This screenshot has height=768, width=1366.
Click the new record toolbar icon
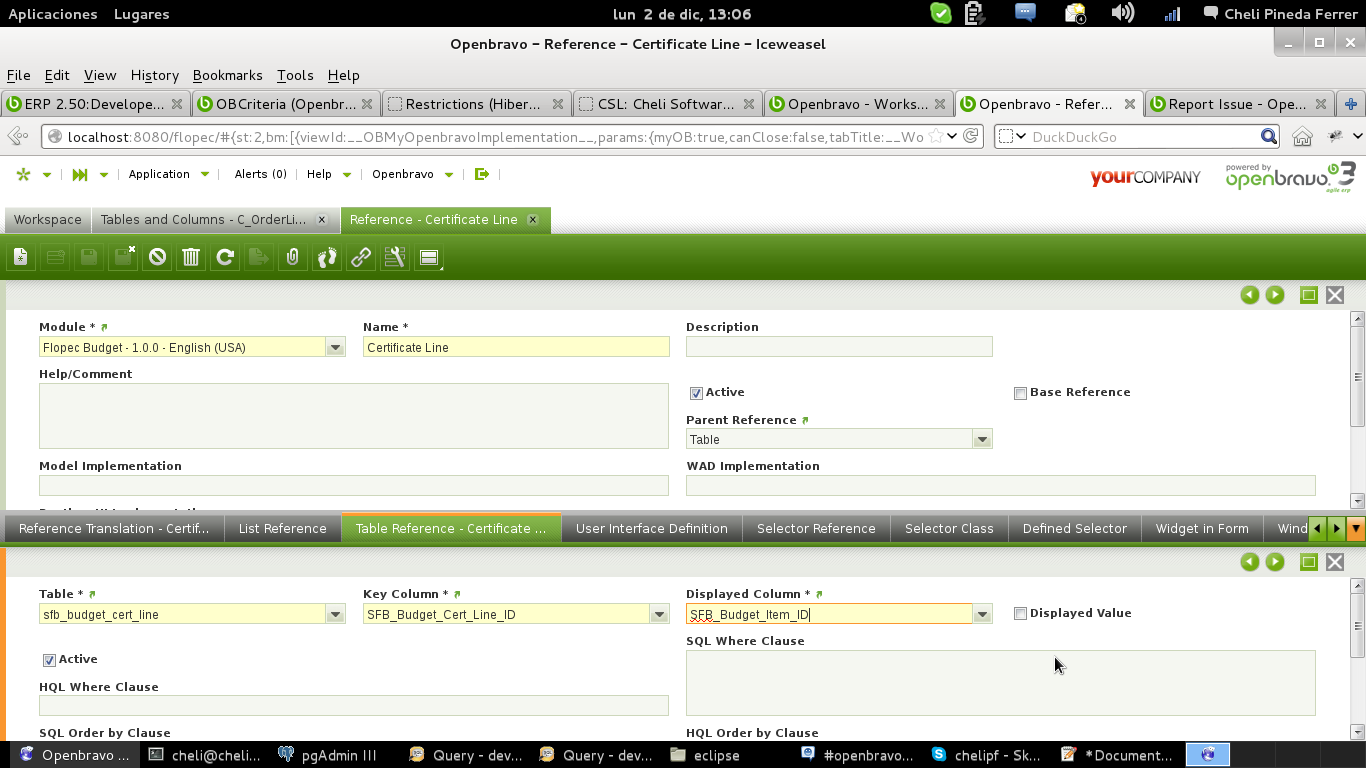(x=21, y=258)
